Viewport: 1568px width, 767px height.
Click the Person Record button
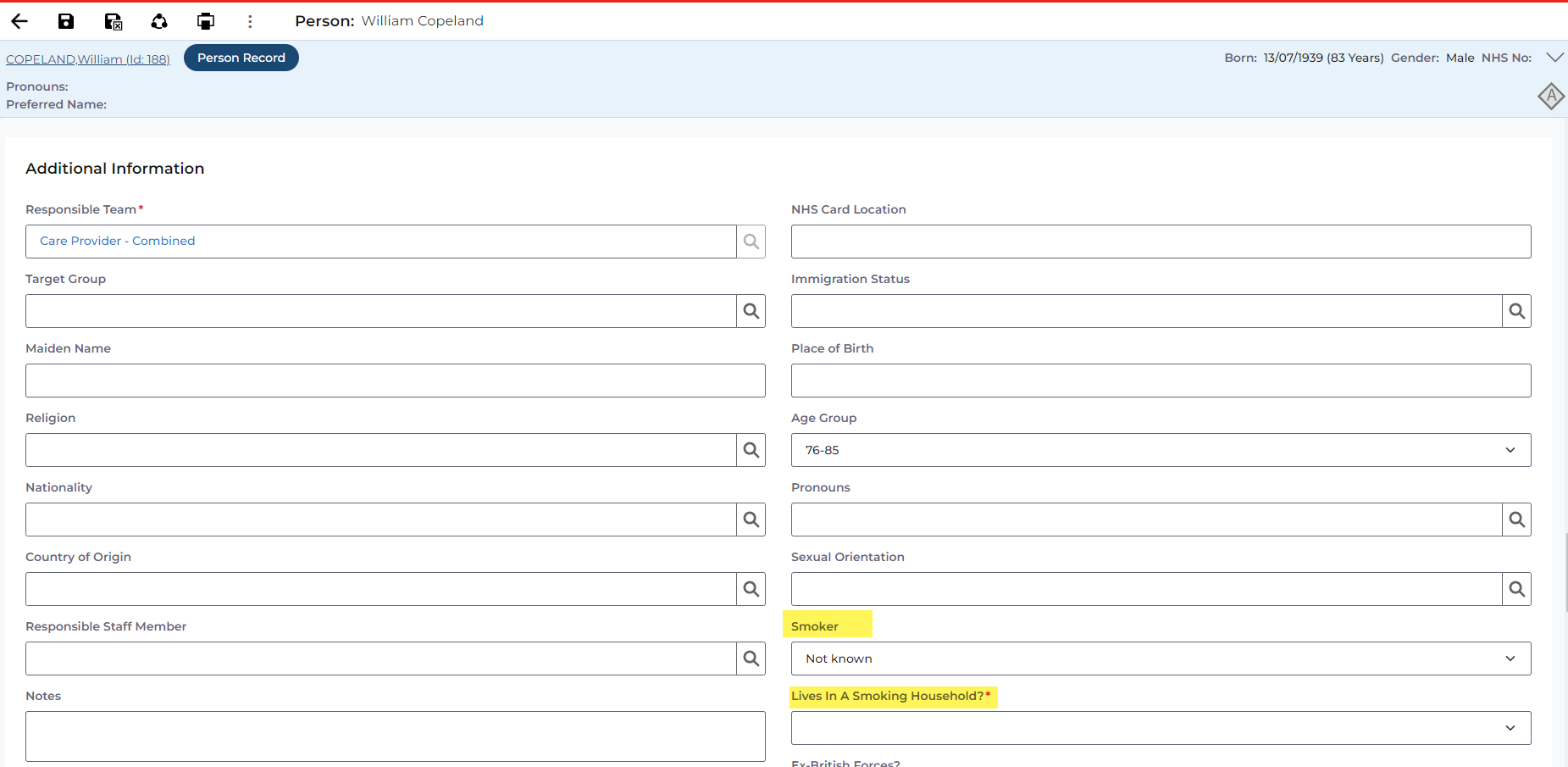[241, 58]
